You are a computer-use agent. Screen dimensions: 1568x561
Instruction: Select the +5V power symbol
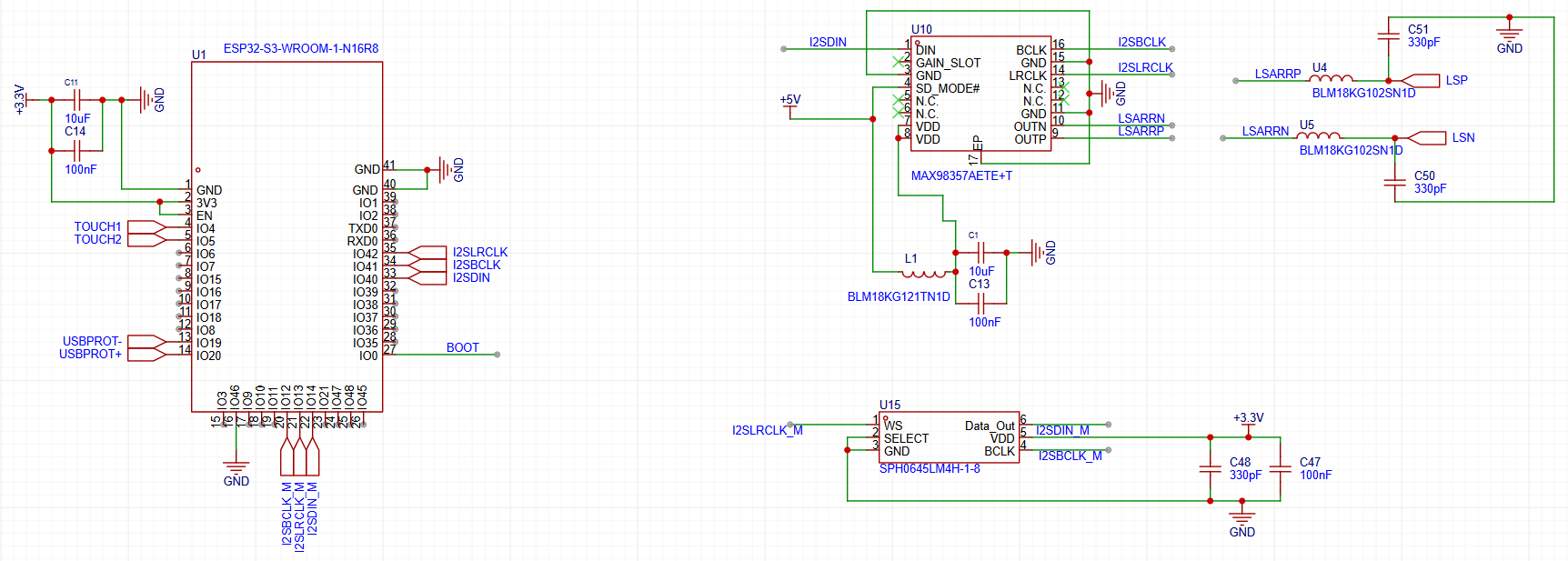790,106
